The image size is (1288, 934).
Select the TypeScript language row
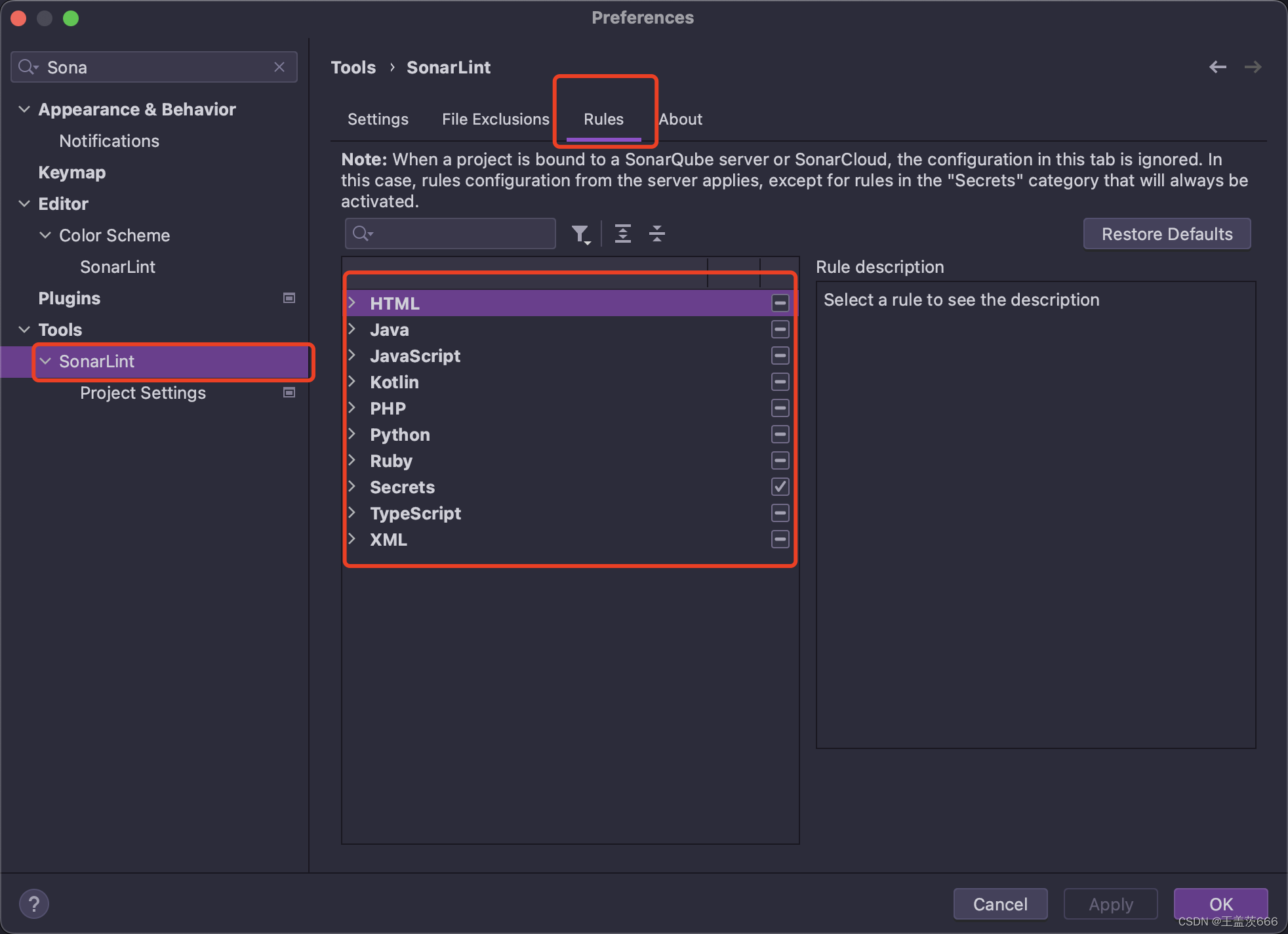pos(569,513)
